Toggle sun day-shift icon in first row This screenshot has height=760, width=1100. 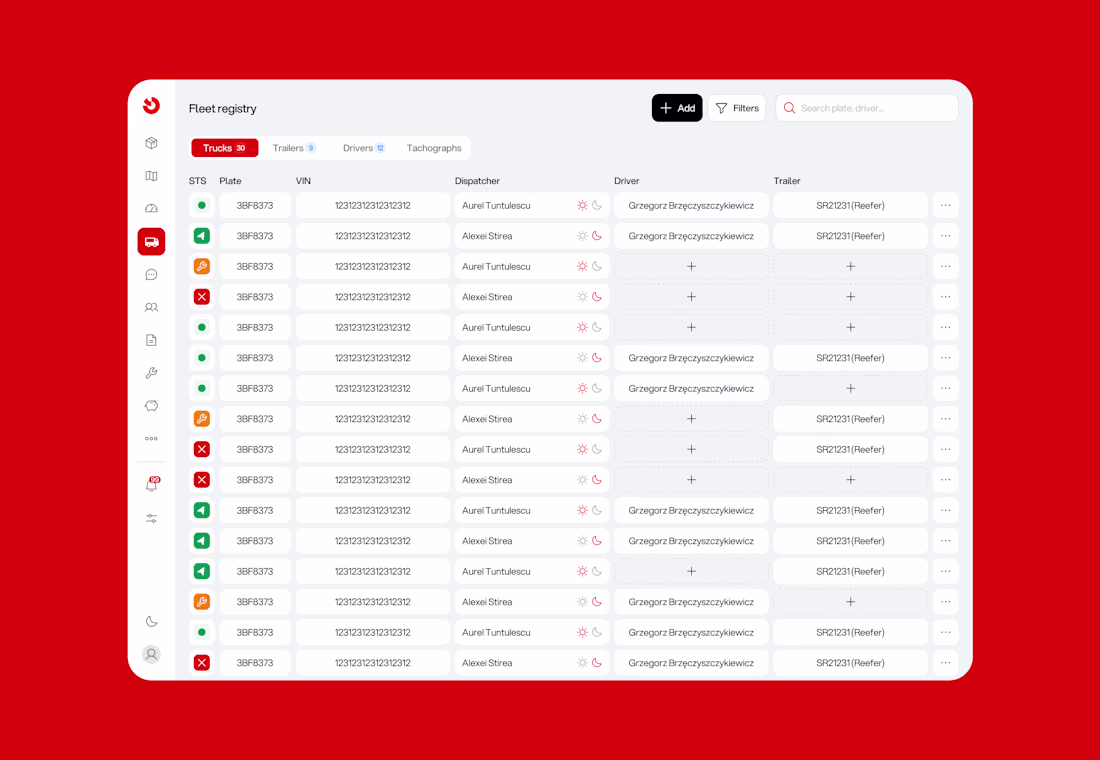[582, 206]
